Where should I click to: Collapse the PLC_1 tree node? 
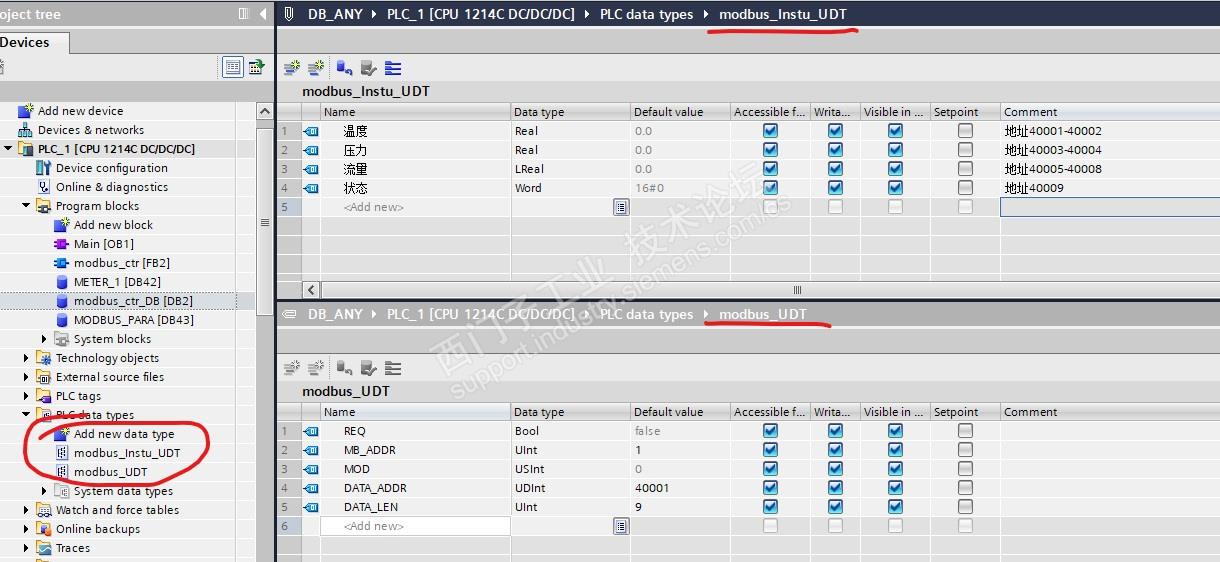pos(9,149)
